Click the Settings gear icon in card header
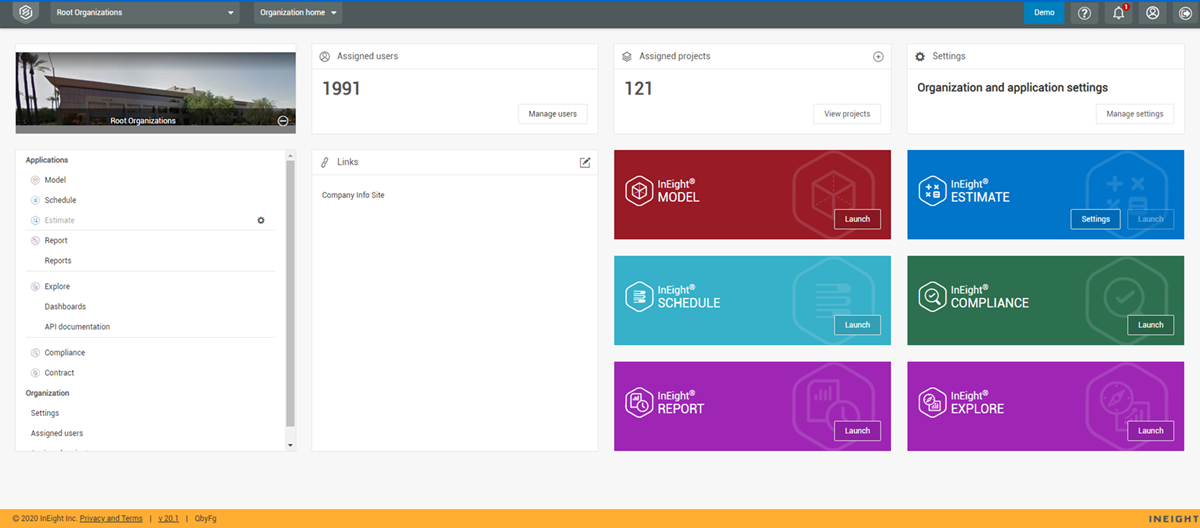Screen dimensions: 1200x528 tap(920, 57)
